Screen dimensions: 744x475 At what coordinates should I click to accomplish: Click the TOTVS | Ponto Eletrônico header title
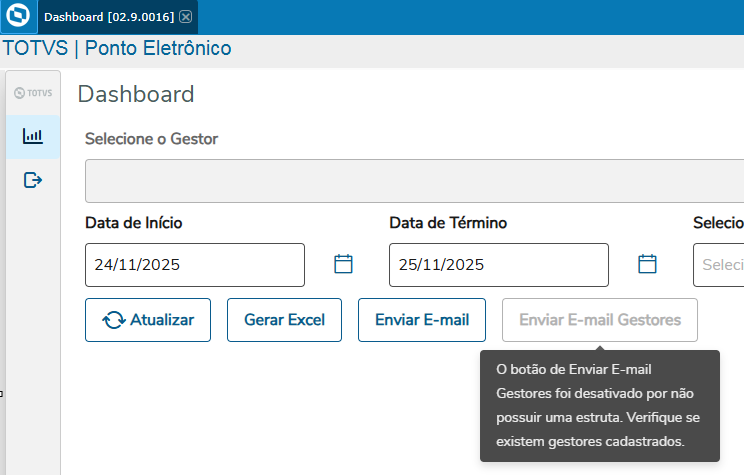pos(117,48)
